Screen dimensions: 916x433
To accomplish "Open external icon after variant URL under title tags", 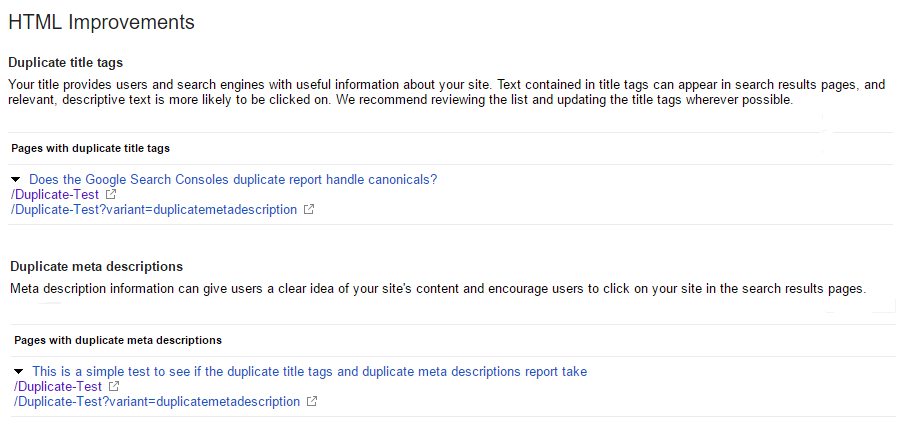I will [x=310, y=209].
